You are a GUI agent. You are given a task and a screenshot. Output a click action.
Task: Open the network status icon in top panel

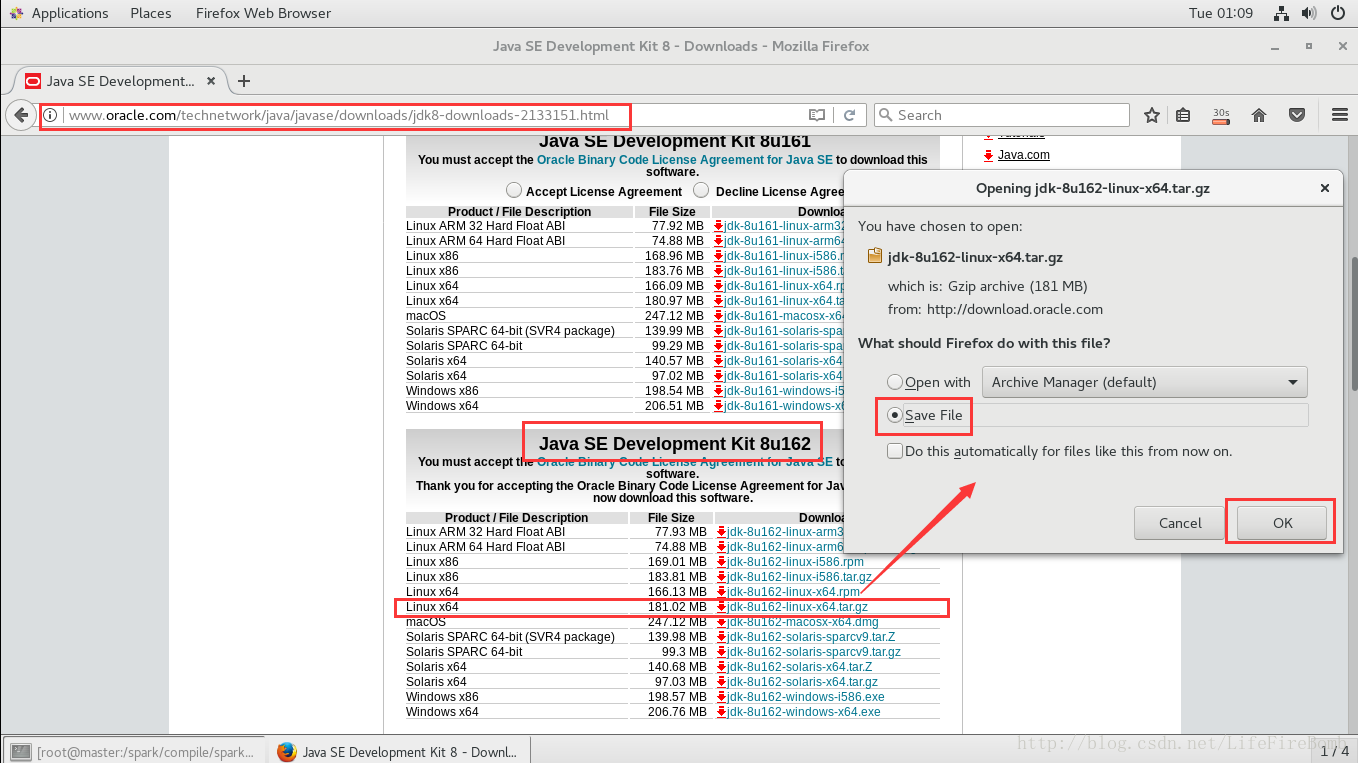pos(1282,13)
